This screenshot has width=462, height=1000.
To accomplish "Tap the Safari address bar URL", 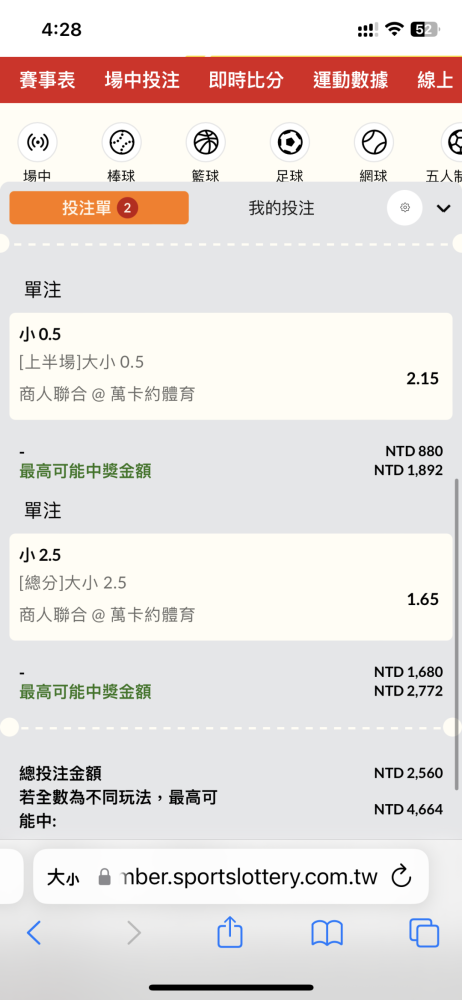I will point(249,877).
